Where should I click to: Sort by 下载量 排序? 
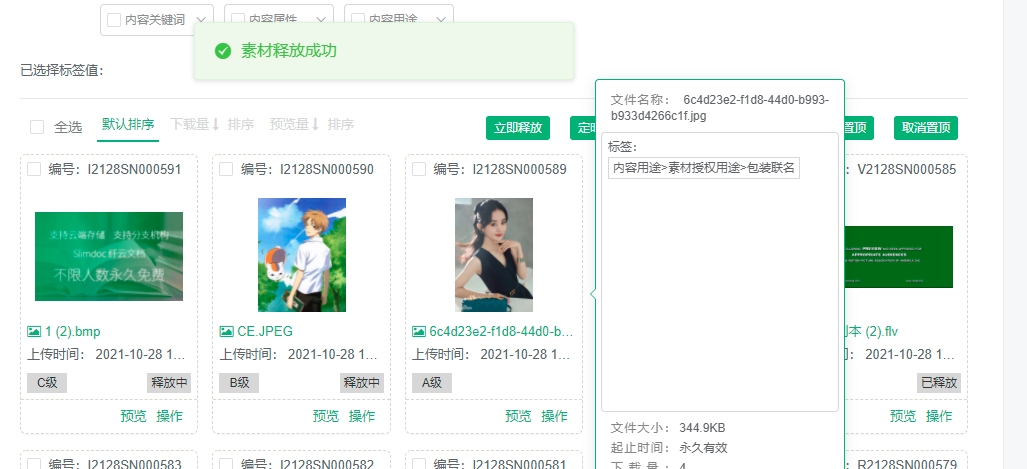pyautogui.click(x=212, y=124)
